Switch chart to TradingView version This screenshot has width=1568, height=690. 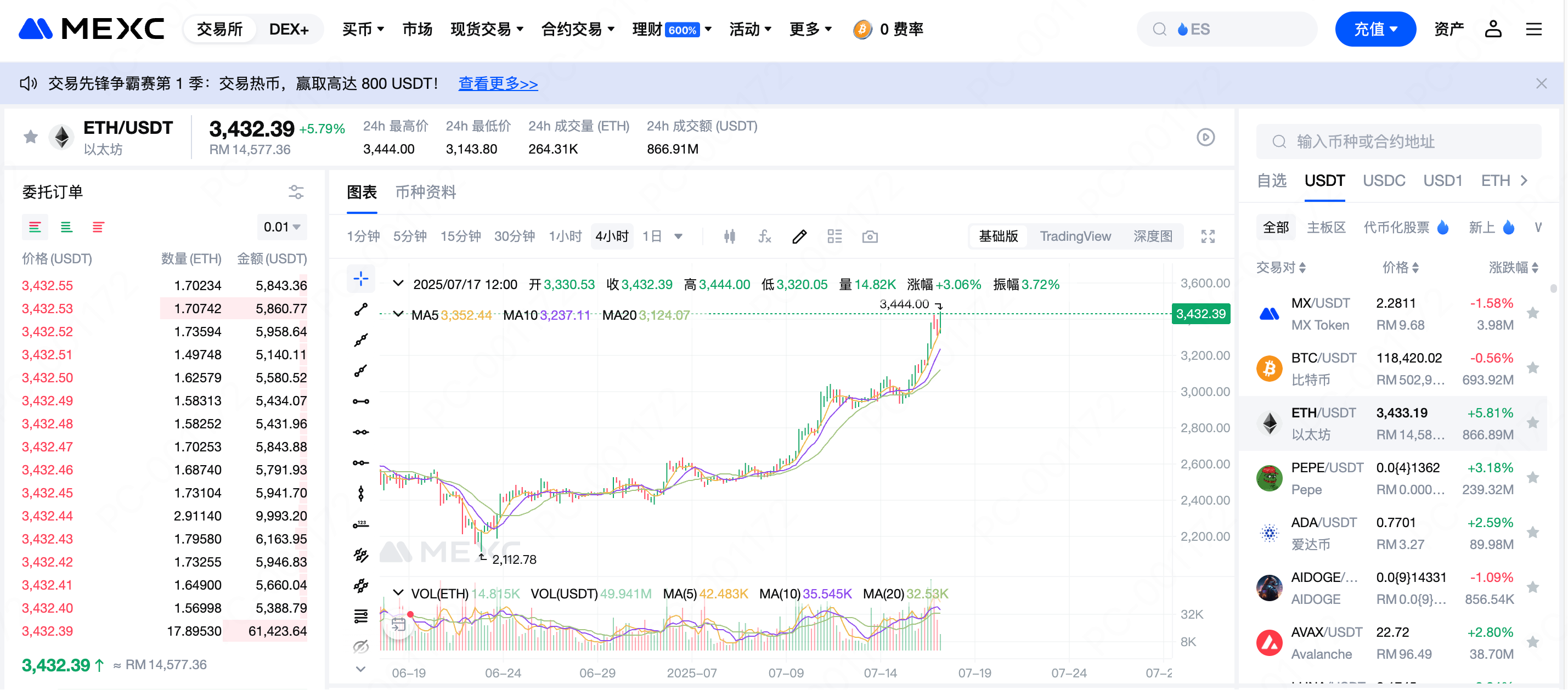(x=1075, y=237)
